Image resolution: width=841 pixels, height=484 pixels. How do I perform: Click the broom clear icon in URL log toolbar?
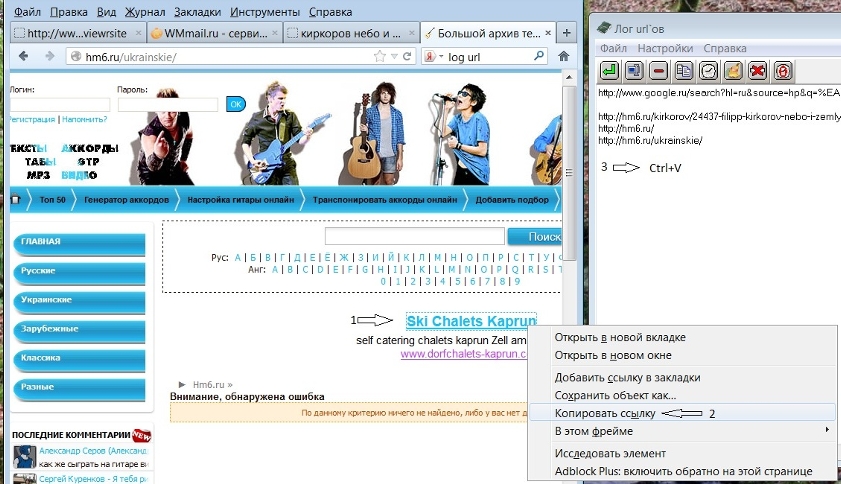click(x=733, y=70)
